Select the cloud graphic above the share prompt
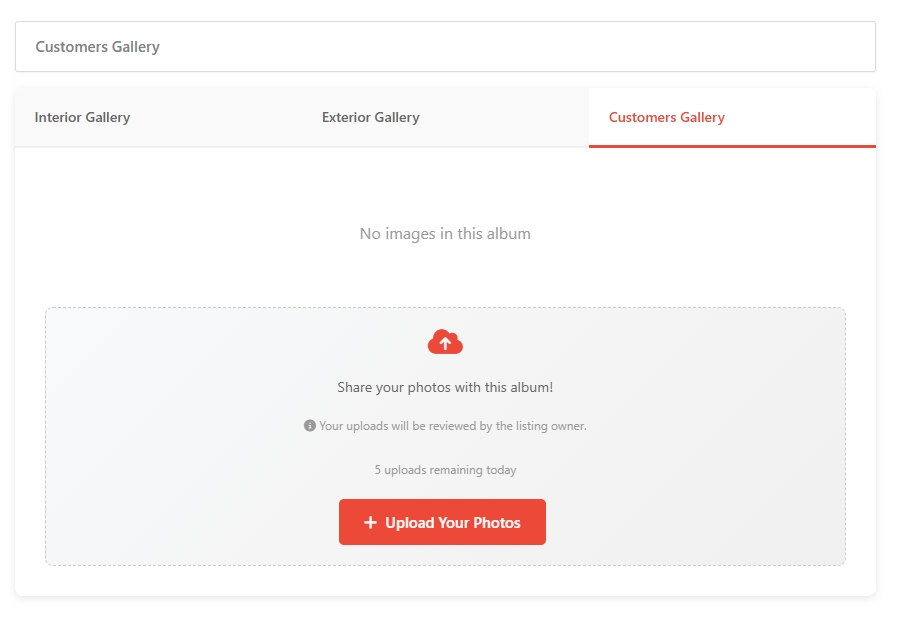Screen dimensions: 903x618 pos(444,341)
